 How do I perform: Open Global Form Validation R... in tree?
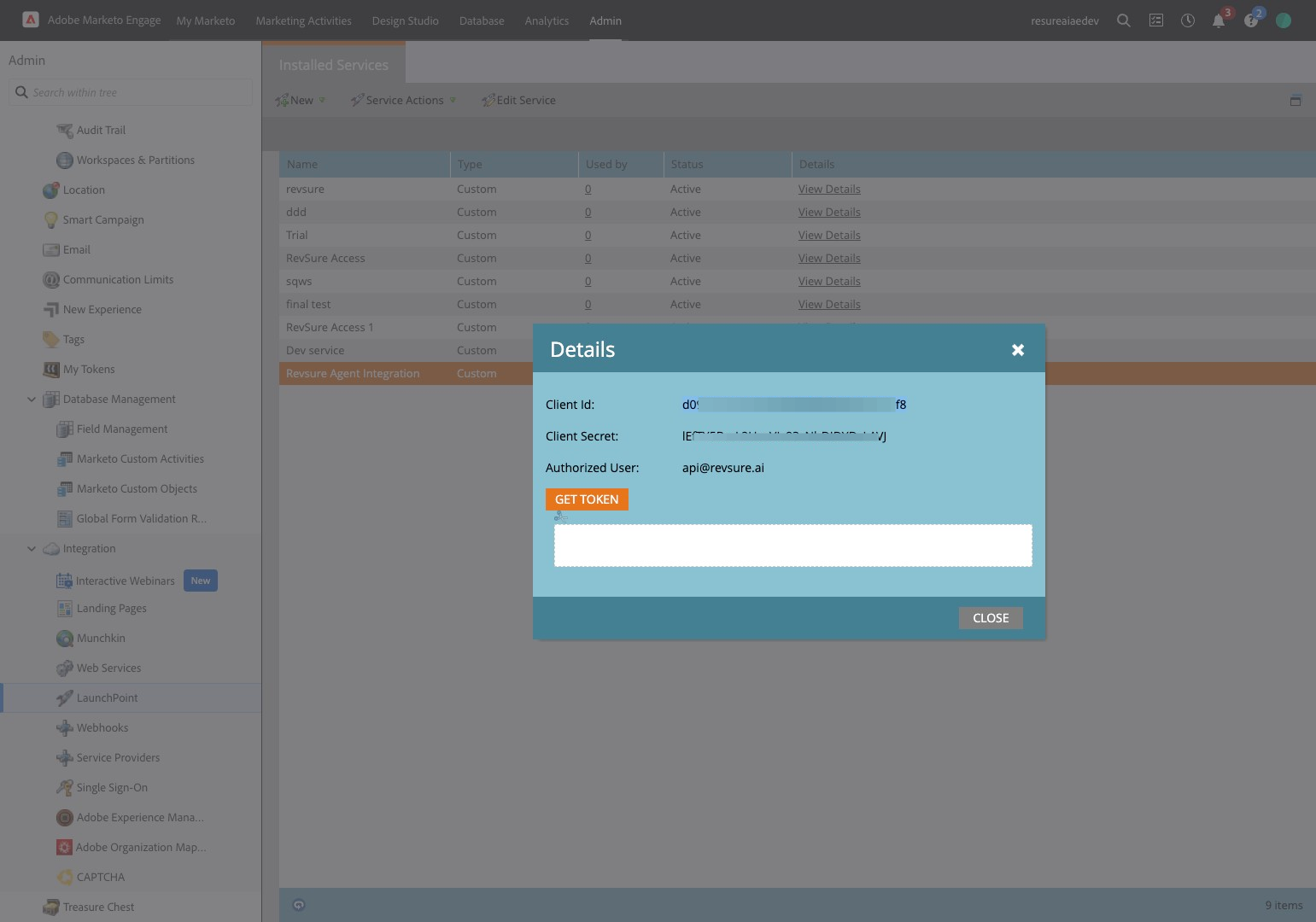tap(142, 518)
